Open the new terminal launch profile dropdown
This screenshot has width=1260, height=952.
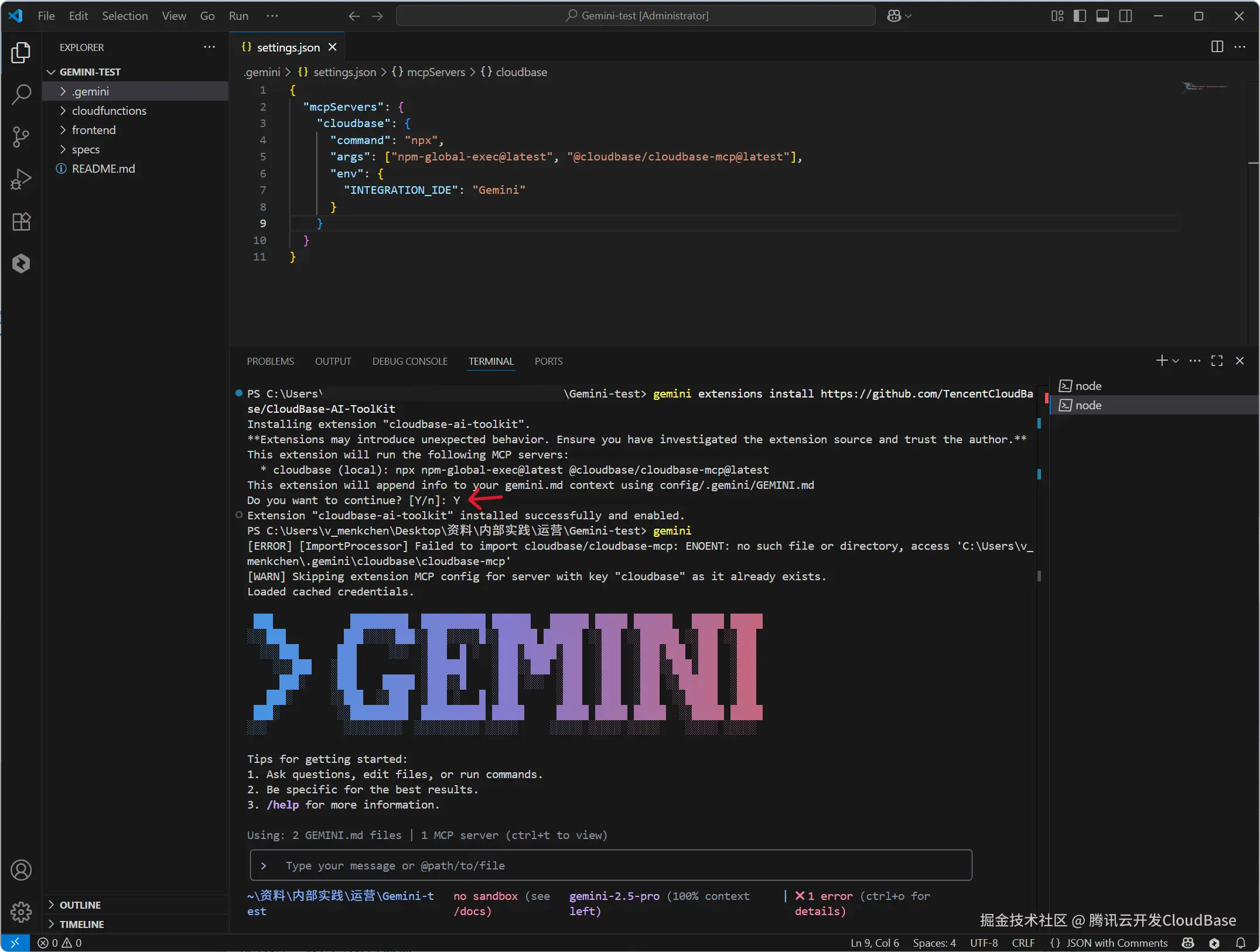click(x=1176, y=361)
